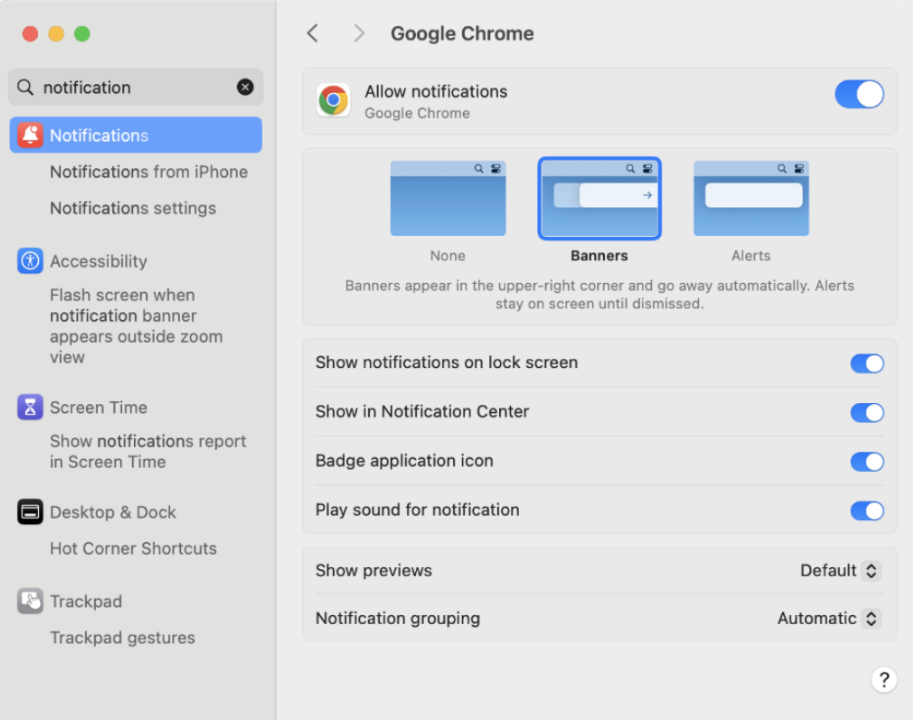913x720 pixels.
Task: Turn off Badge application icon switch
Action: pyautogui.click(x=867, y=461)
